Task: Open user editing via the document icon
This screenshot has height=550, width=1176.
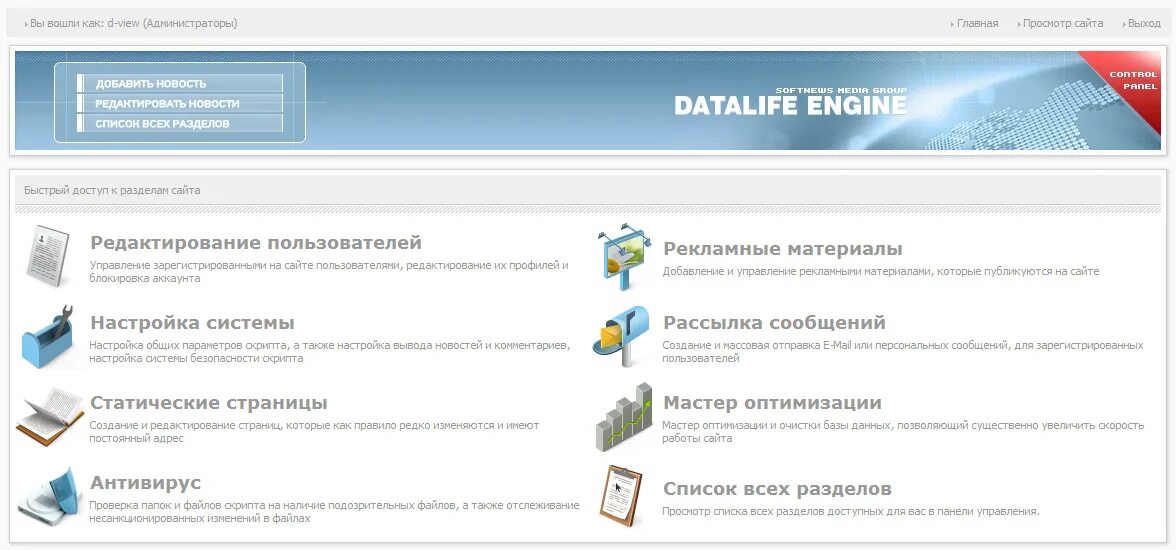Action: [x=48, y=257]
